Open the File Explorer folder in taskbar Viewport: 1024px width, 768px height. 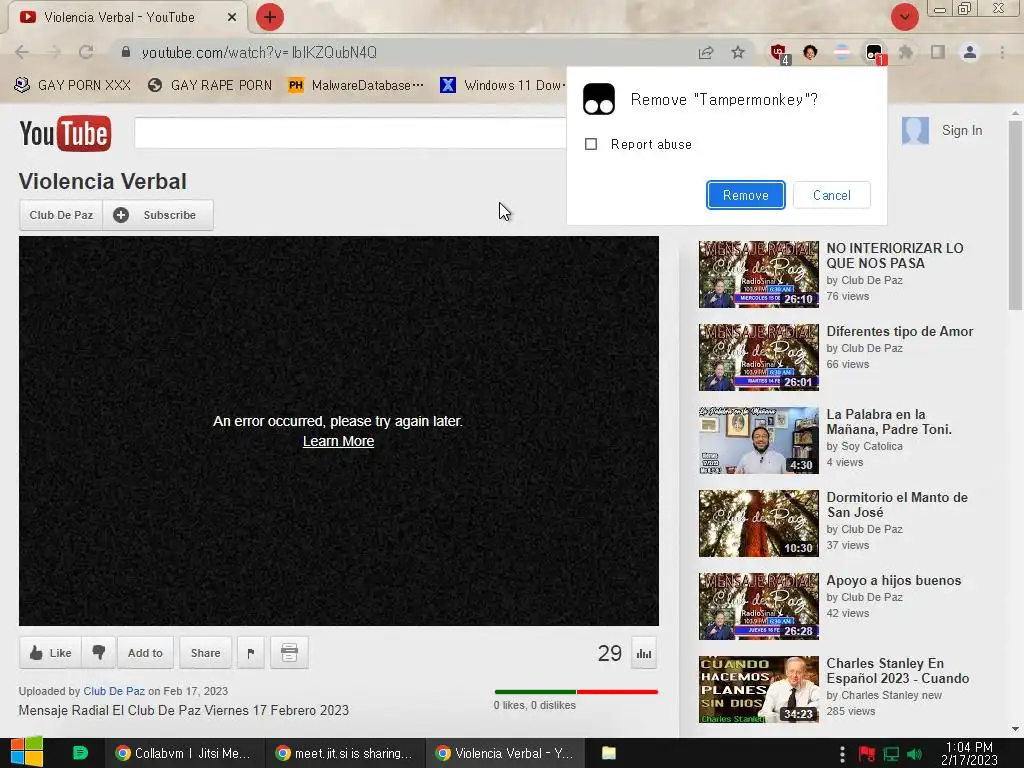pyautogui.click(x=609, y=753)
